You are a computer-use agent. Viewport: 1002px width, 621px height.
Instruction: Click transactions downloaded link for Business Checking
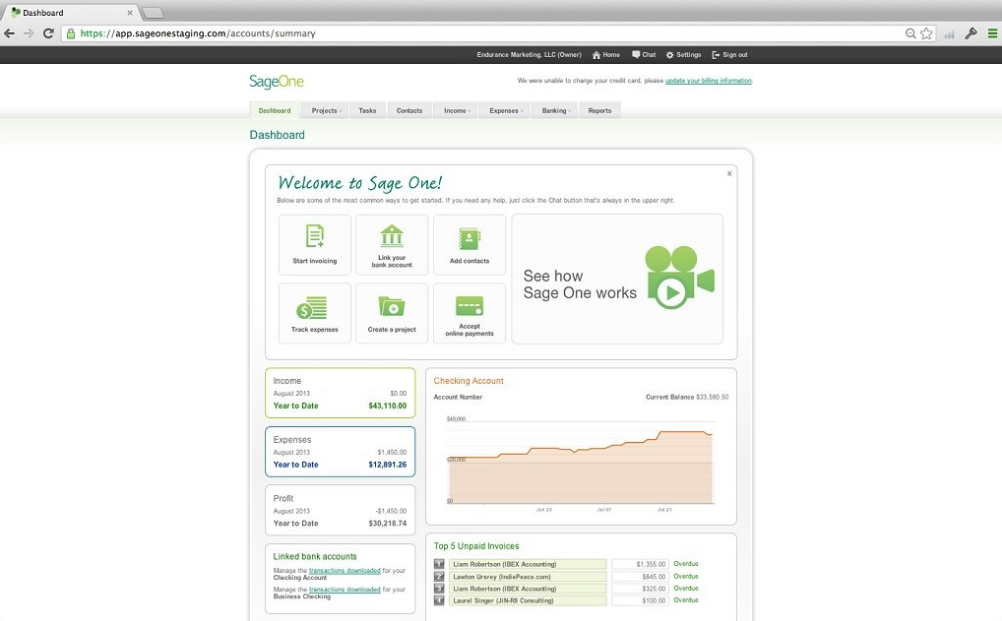(344, 590)
